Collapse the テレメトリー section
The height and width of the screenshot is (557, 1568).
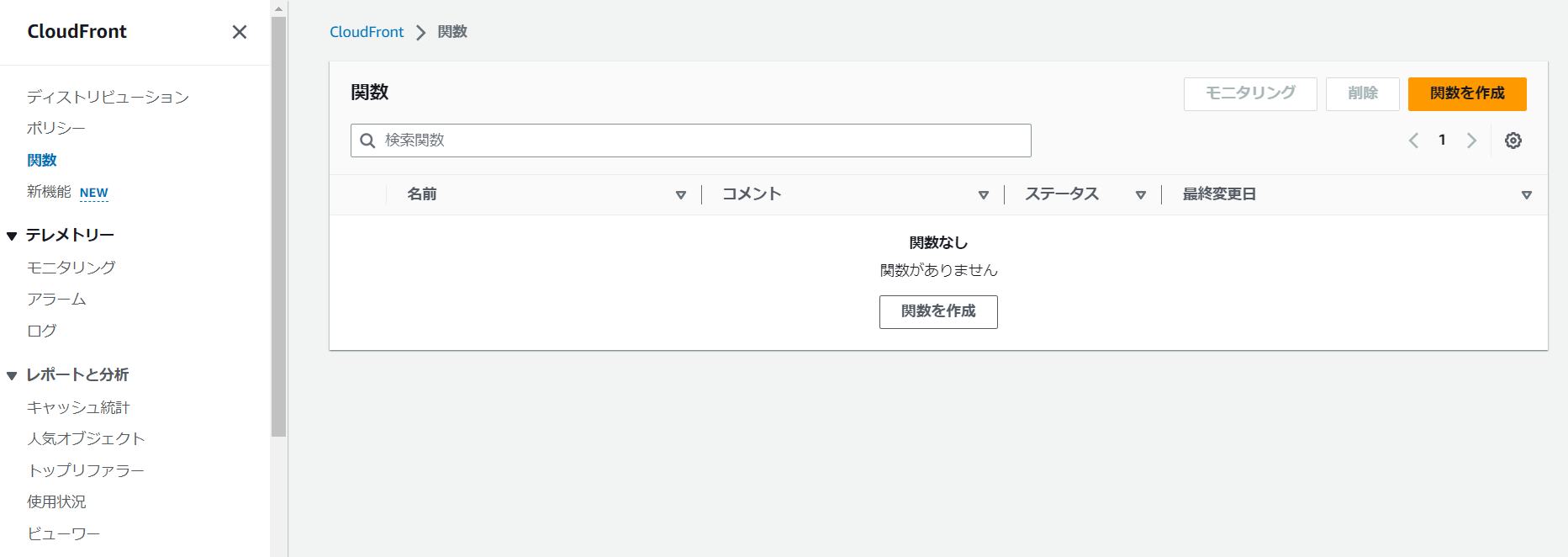point(12,236)
